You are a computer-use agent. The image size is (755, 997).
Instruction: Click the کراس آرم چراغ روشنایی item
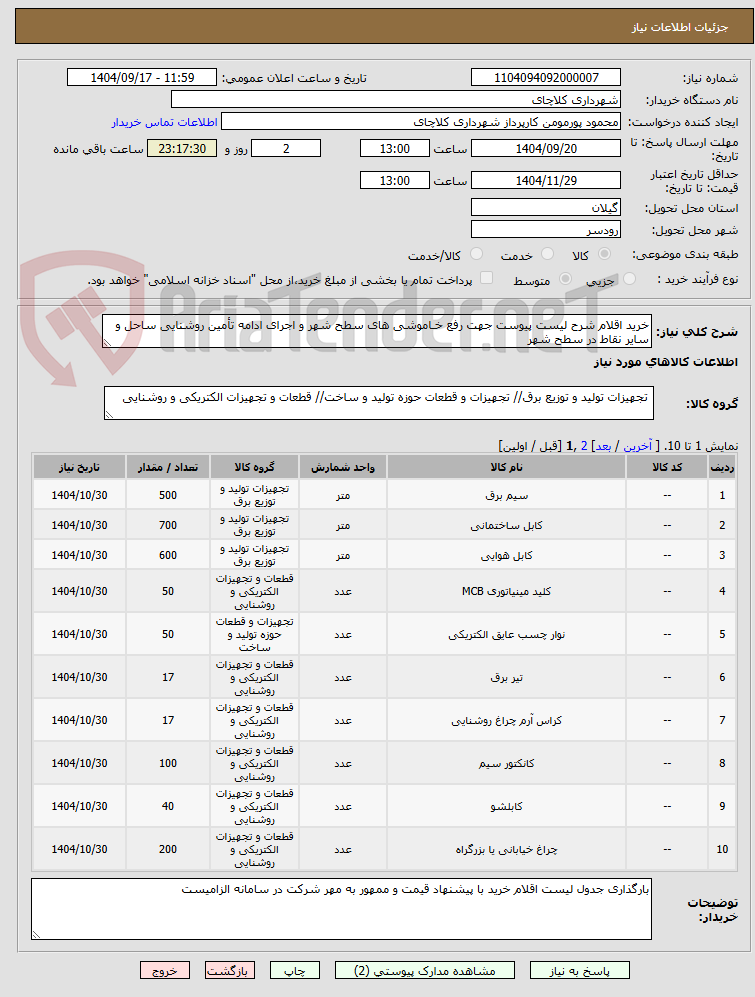coord(506,720)
